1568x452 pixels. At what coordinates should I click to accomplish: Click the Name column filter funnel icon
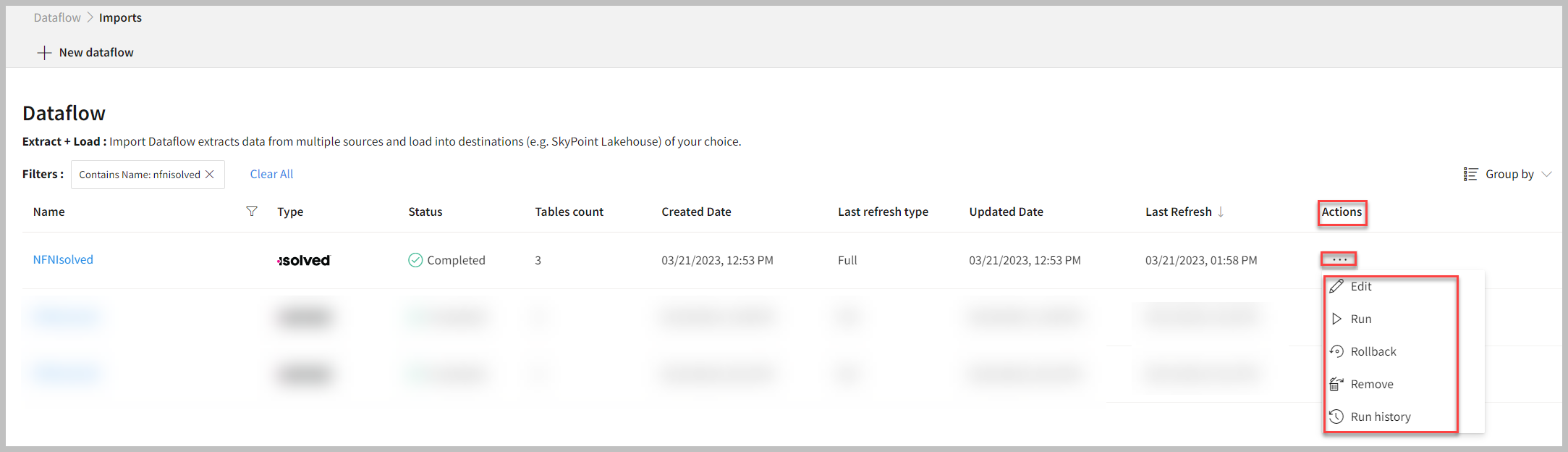coord(252,212)
